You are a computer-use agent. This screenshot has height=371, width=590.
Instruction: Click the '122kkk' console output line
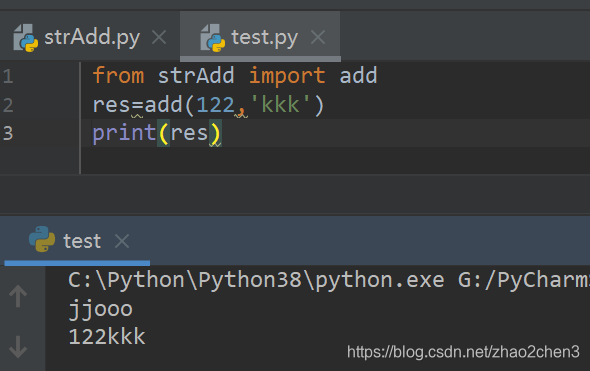(107, 337)
